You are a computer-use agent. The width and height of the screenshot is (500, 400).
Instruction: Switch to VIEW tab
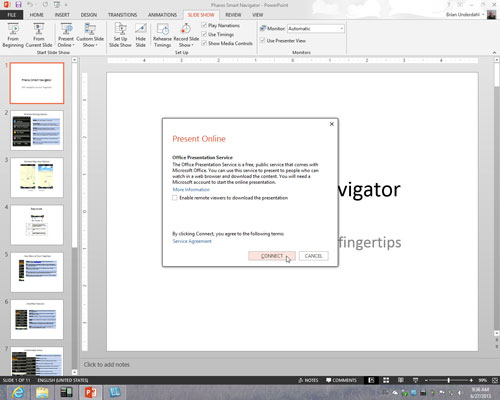pos(258,15)
